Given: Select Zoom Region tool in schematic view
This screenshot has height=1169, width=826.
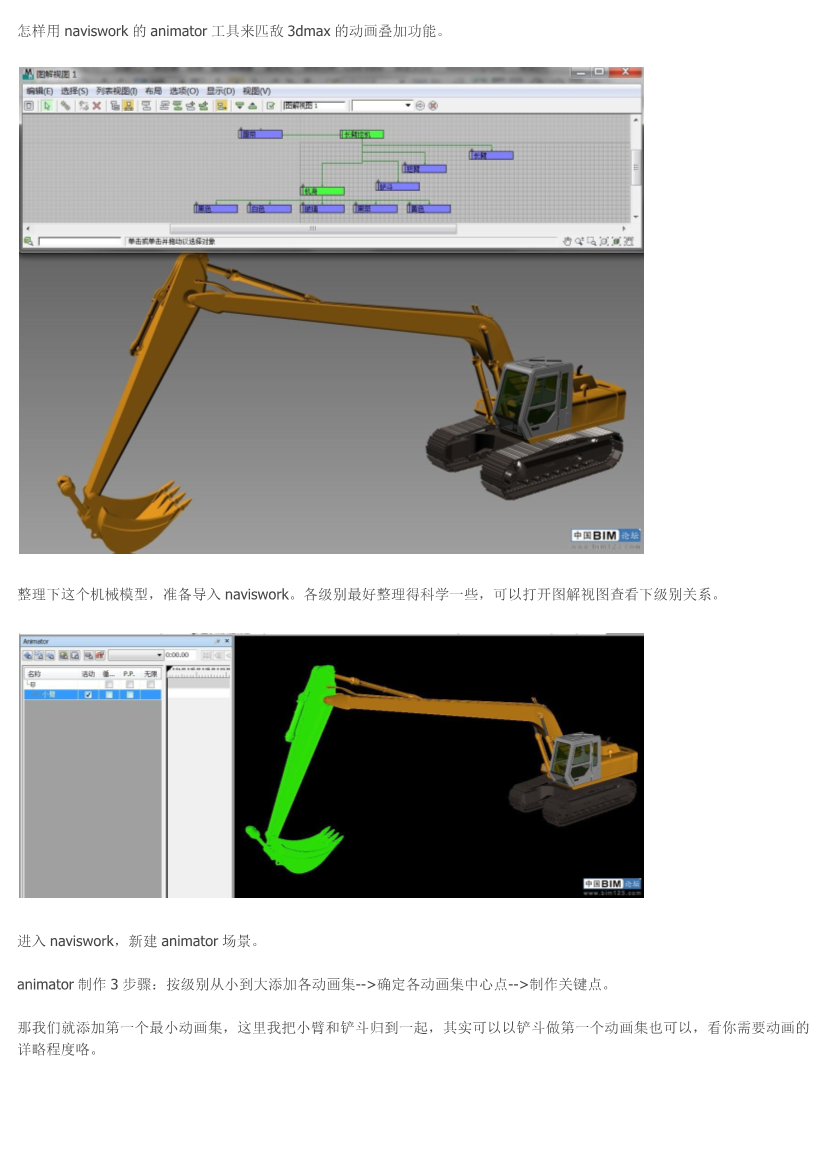Looking at the screenshot, I should (591, 242).
